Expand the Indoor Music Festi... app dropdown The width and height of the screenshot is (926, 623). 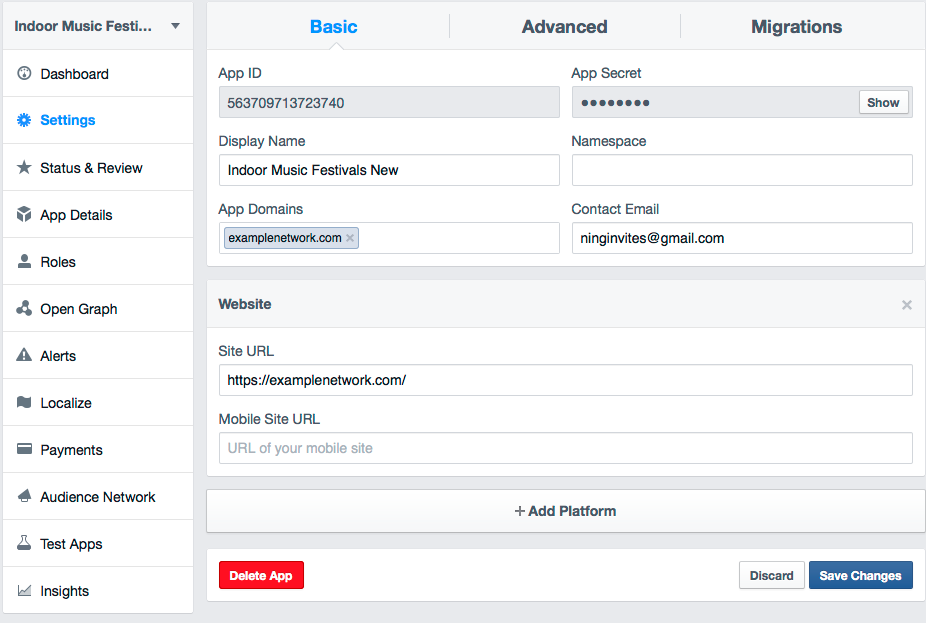point(175,26)
